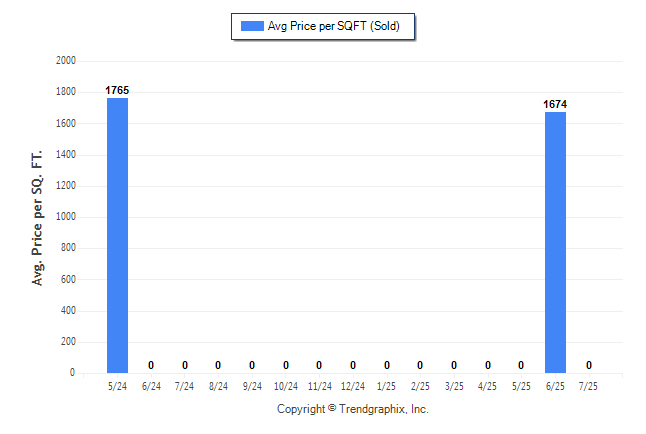Select the 6/24 x-axis label

click(151, 386)
